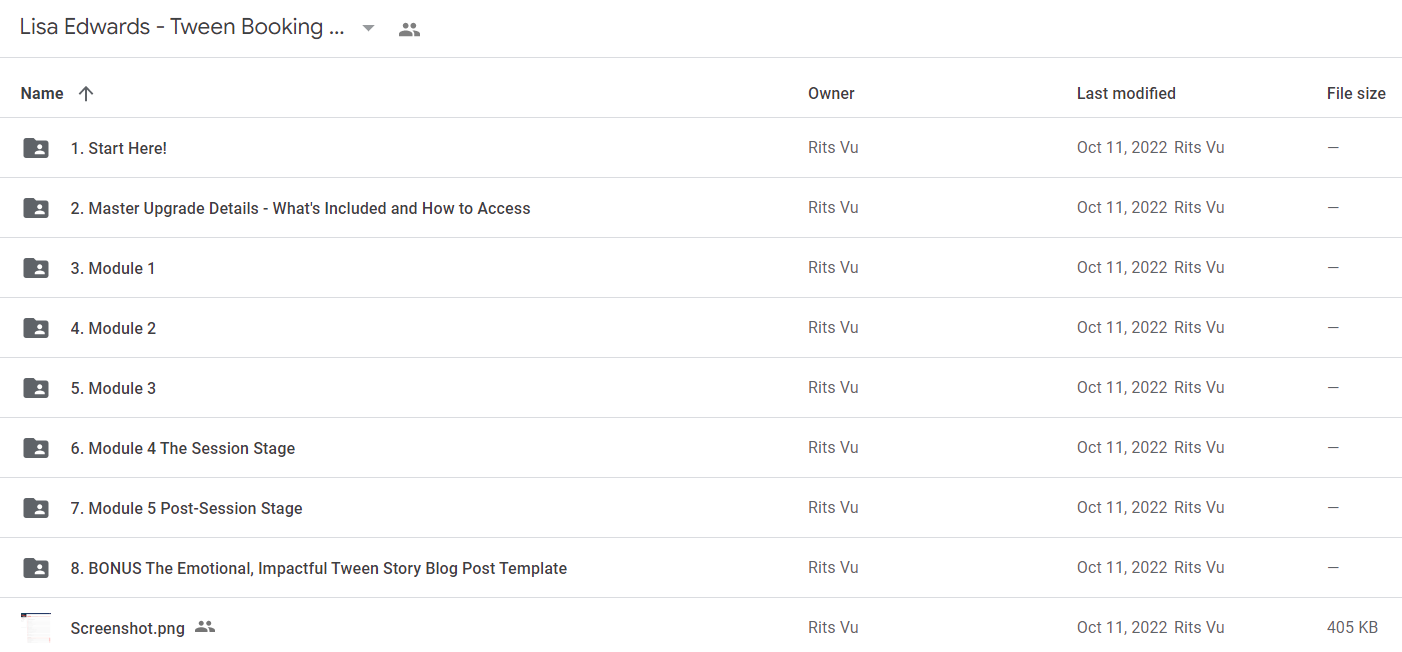Click the Master Upgrade Details folder icon
Viewport: 1402px width, 652px height.
pyautogui.click(x=36, y=208)
